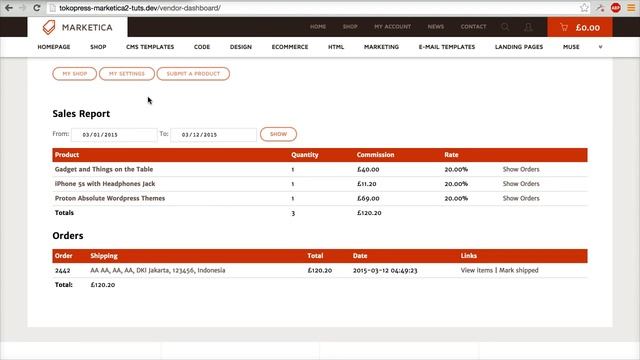The height and width of the screenshot is (360, 640).
Task: Open E-MAIL TEMPLATES category
Action: click(447, 47)
